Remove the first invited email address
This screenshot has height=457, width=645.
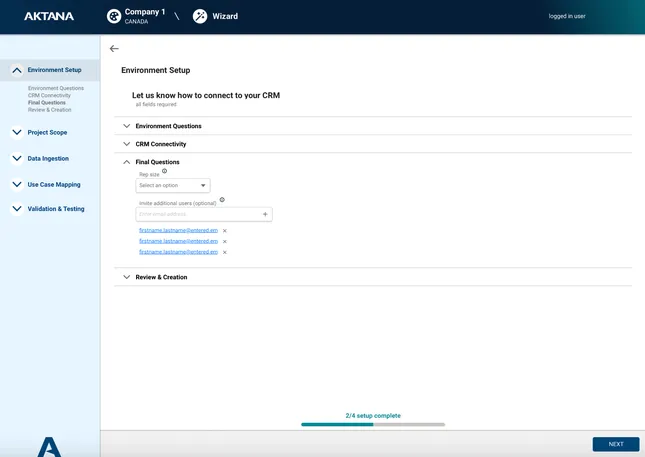coord(225,231)
